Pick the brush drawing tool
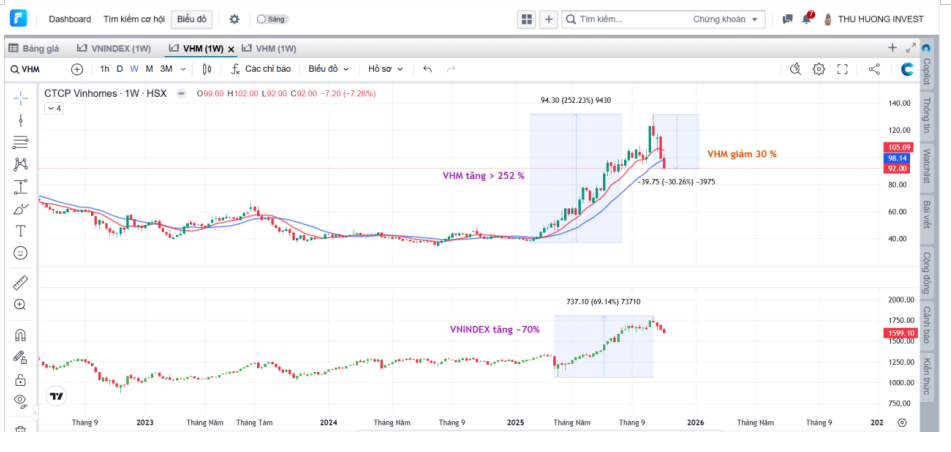Screen dimensions: 951x452 (x=20, y=209)
